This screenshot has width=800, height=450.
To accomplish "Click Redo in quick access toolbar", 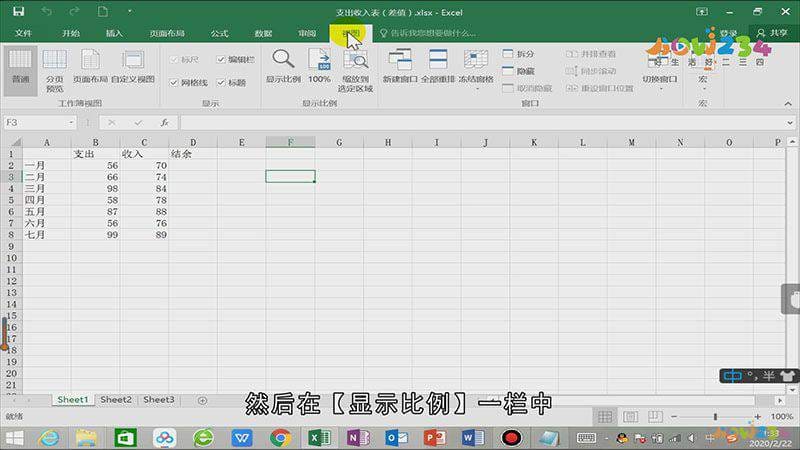I will (74, 11).
